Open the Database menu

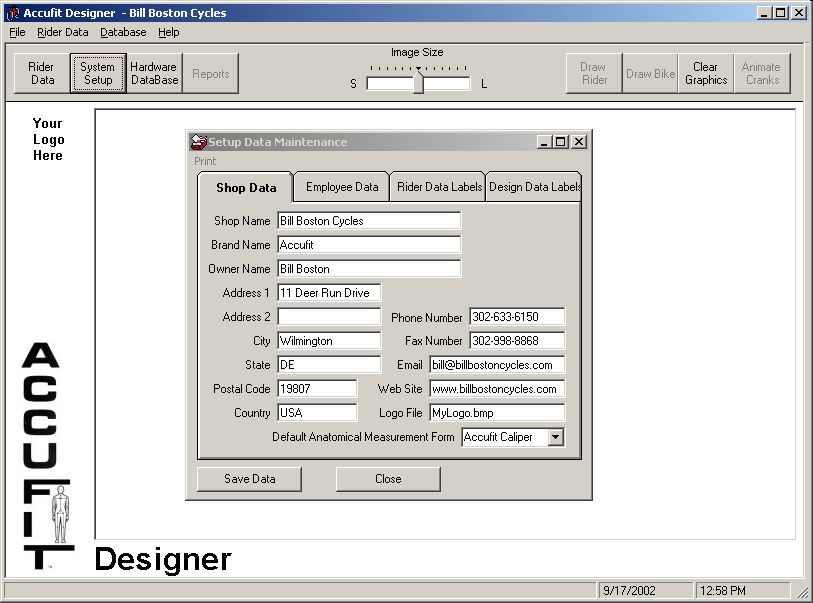[123, 32]
